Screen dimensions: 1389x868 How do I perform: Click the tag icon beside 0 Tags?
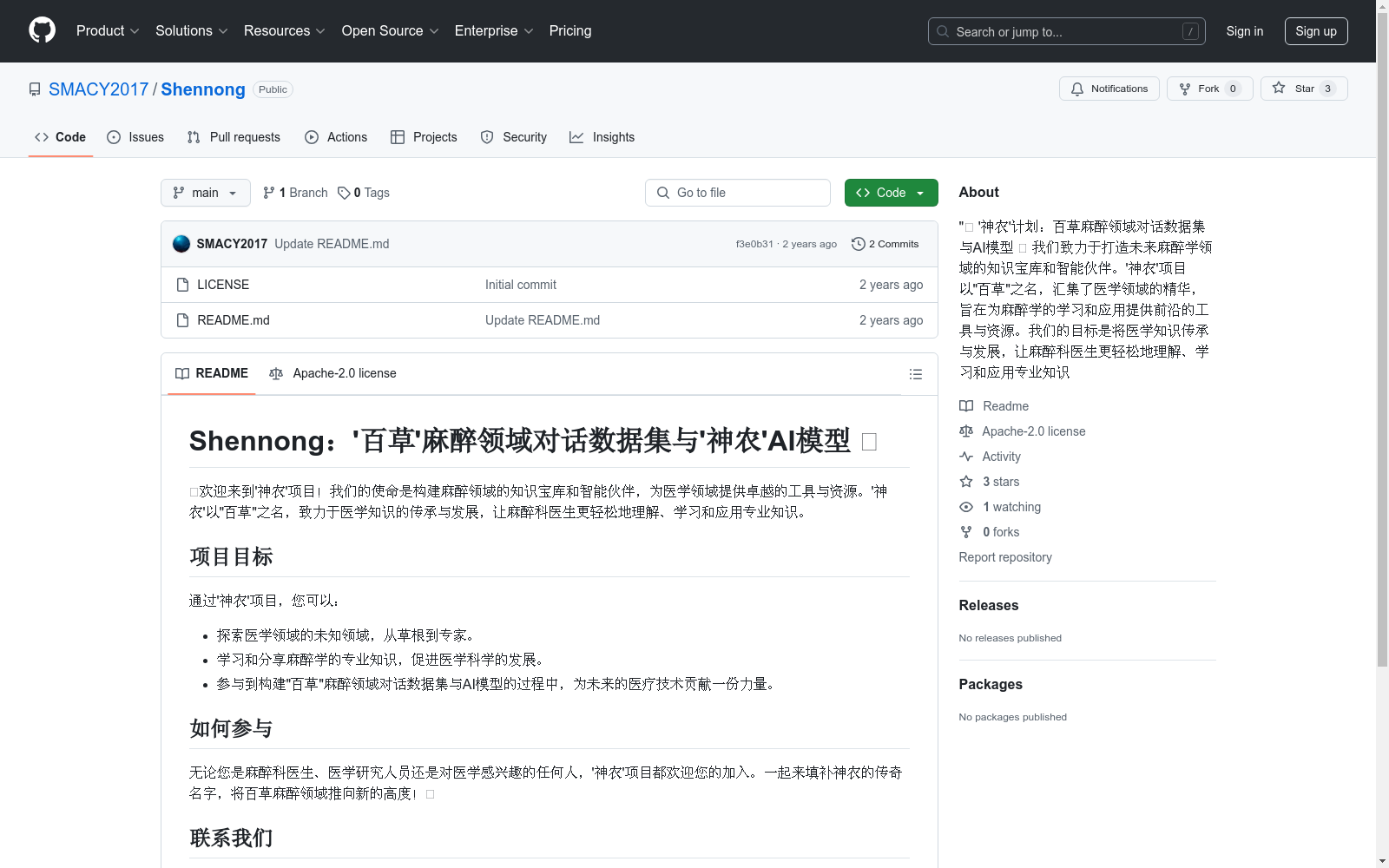coord(344,193)
